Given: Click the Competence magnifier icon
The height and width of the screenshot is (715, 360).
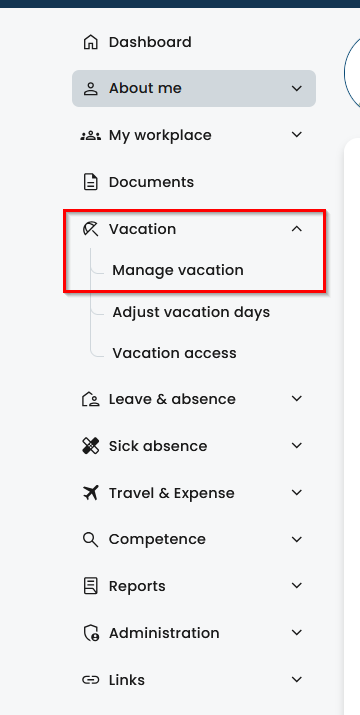Looking at the screenshot, I should (x=90, y=539).
